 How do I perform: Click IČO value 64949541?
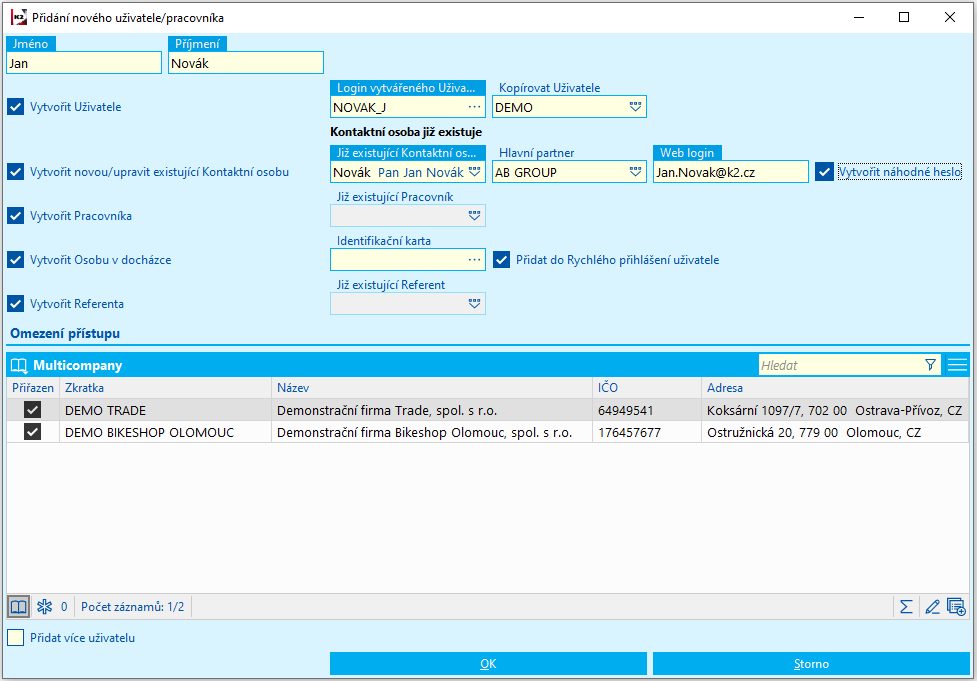pyautogui.click(x=647, y=411)
